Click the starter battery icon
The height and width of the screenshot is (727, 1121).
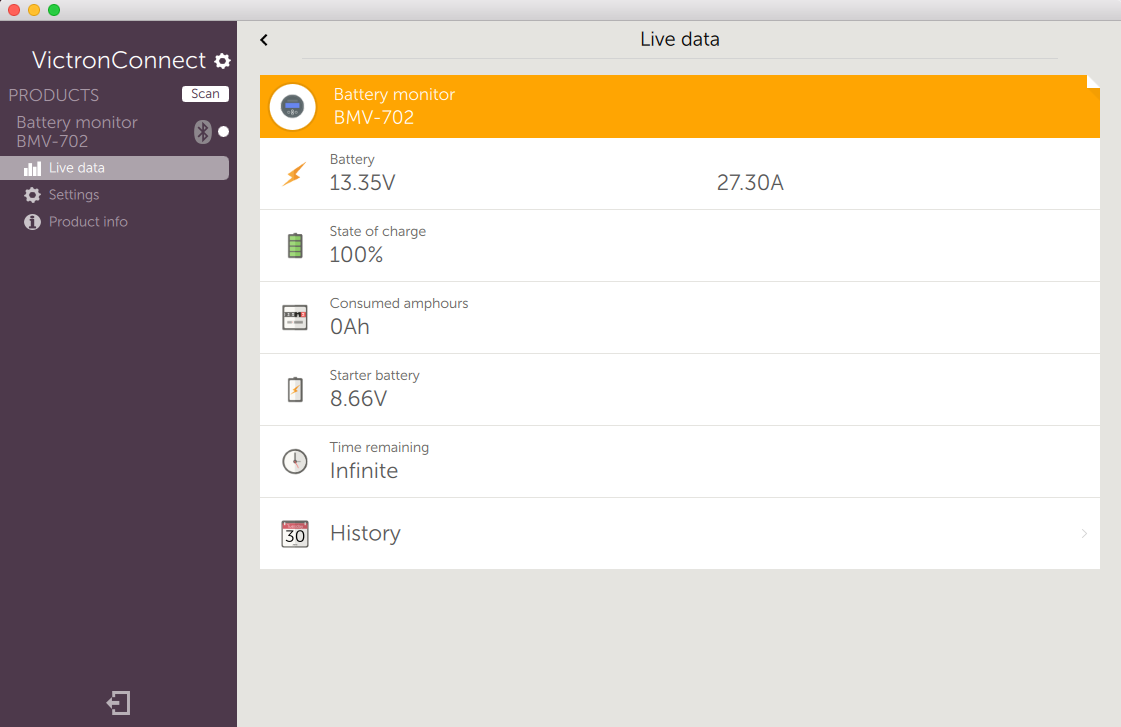(294, 390)
